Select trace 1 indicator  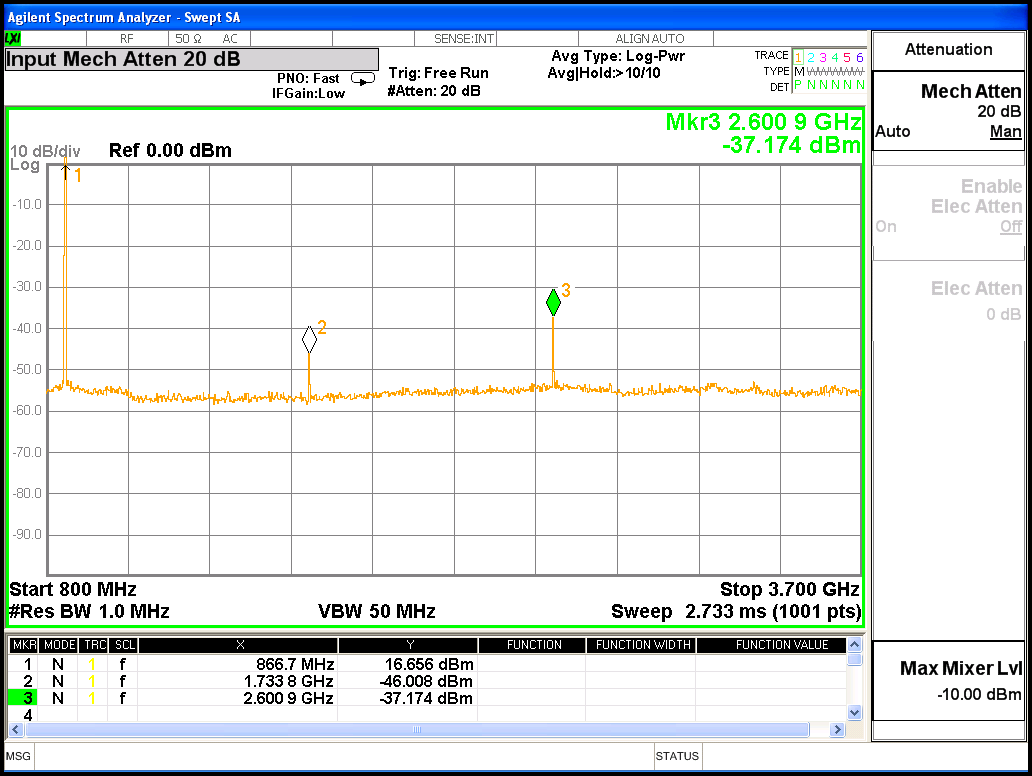tap(798, 57)
